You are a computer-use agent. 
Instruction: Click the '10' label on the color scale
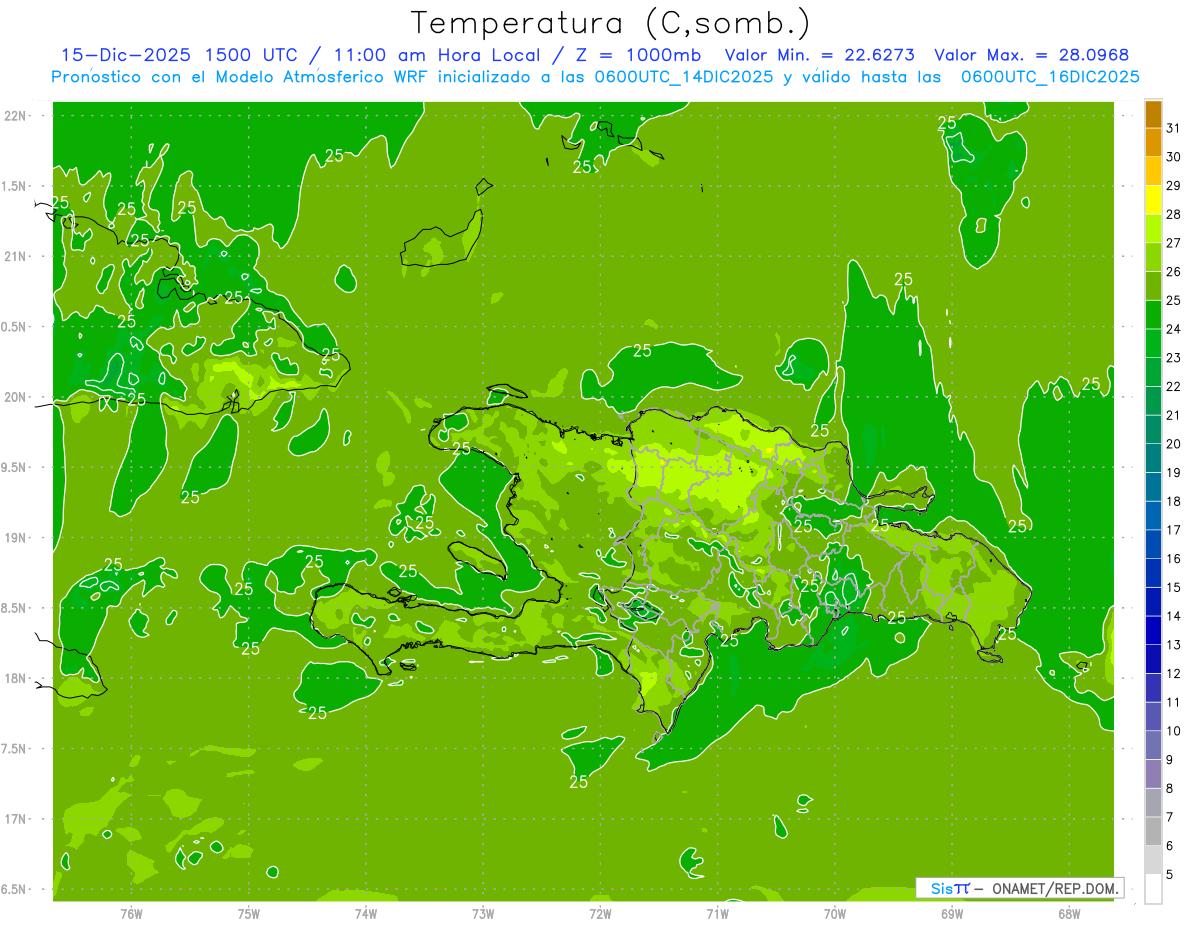tap(1174, 731)
